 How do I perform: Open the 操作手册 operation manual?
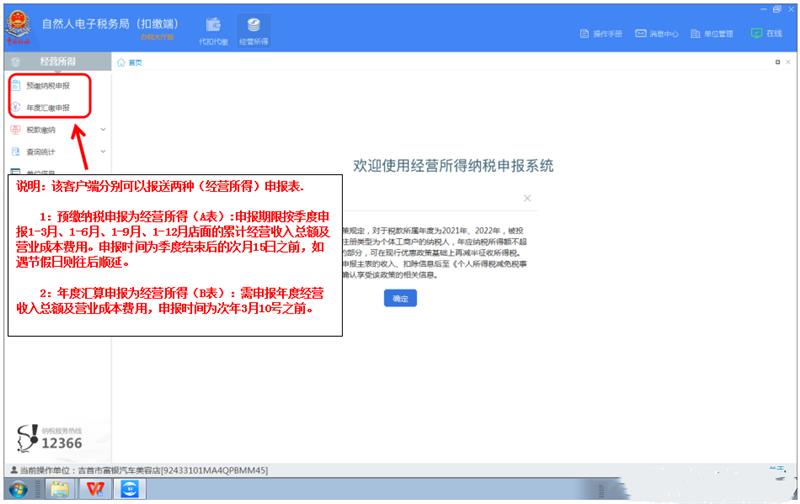click(601, 34)
